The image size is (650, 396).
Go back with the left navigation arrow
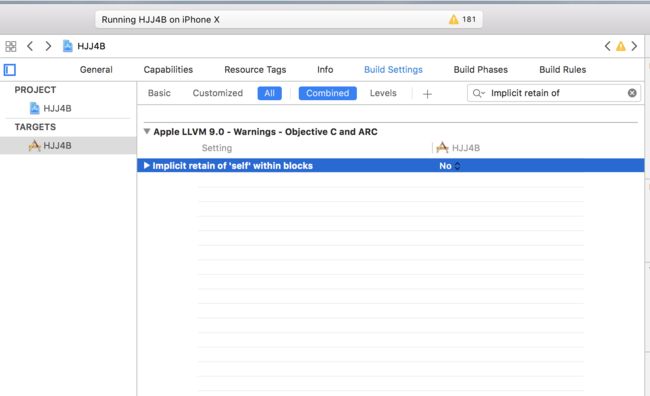(30, 46)
